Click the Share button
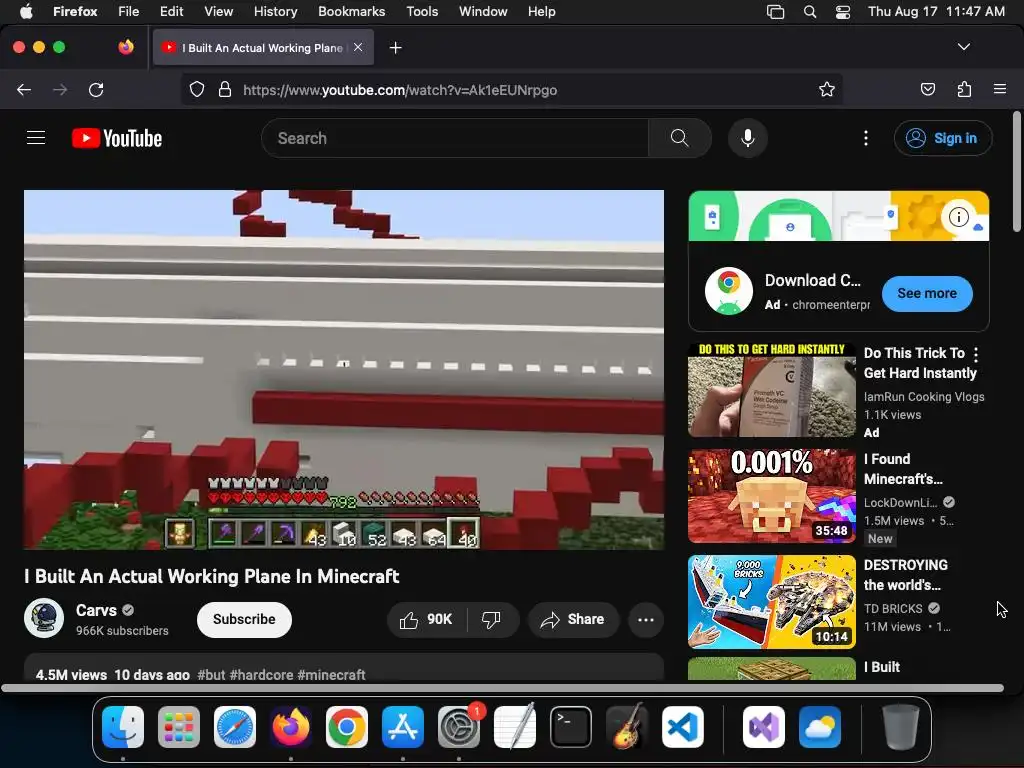This screenshot has width=1024, height=768. 572,619
